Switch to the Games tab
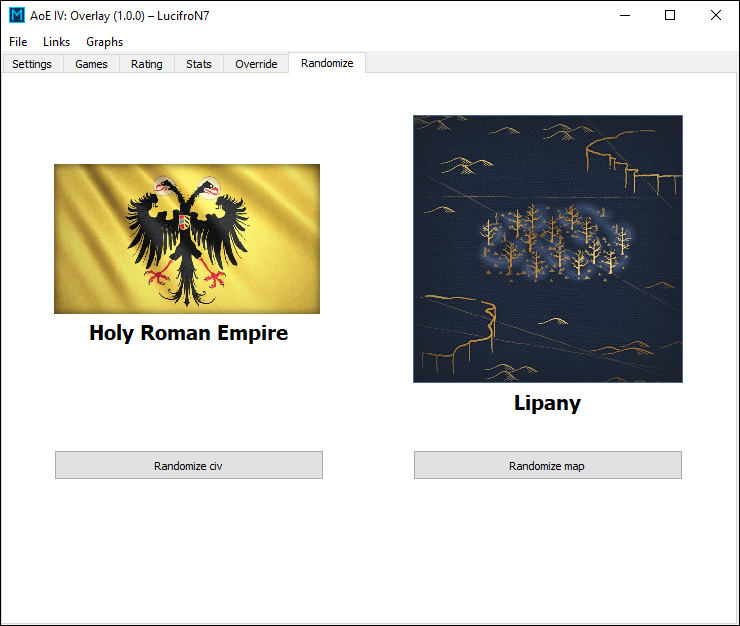This screenshot has height=626, width=740. (x=91, y=64)
